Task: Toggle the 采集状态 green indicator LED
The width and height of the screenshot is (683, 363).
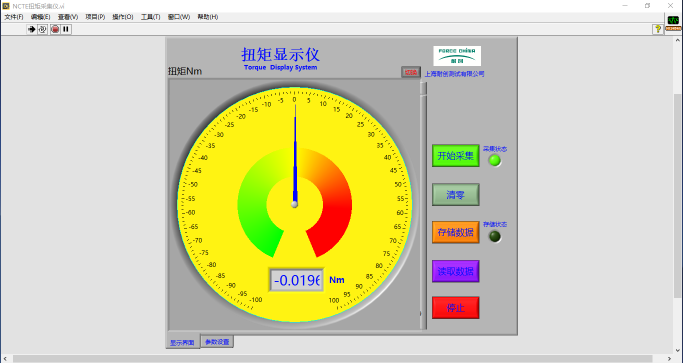Action: pos(495,160)
